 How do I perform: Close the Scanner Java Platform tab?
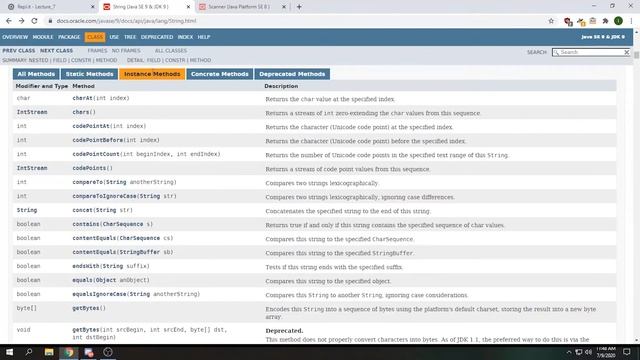[x=284, y=7]
